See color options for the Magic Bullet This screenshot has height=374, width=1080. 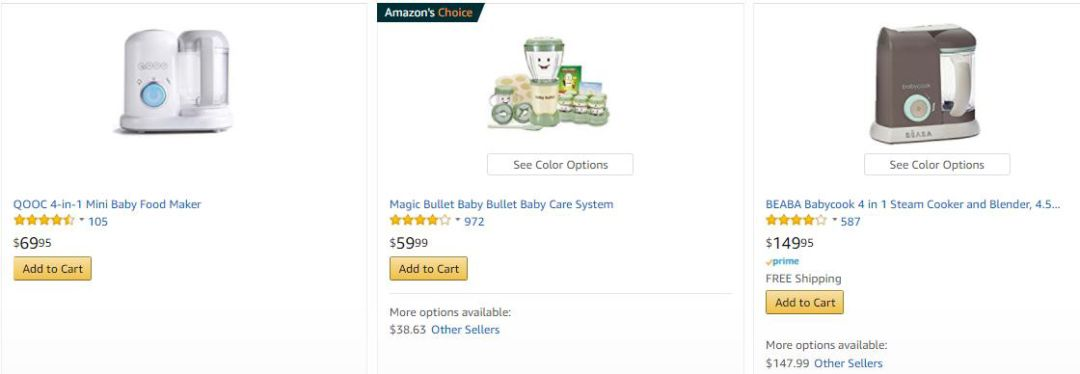[560, 165]
